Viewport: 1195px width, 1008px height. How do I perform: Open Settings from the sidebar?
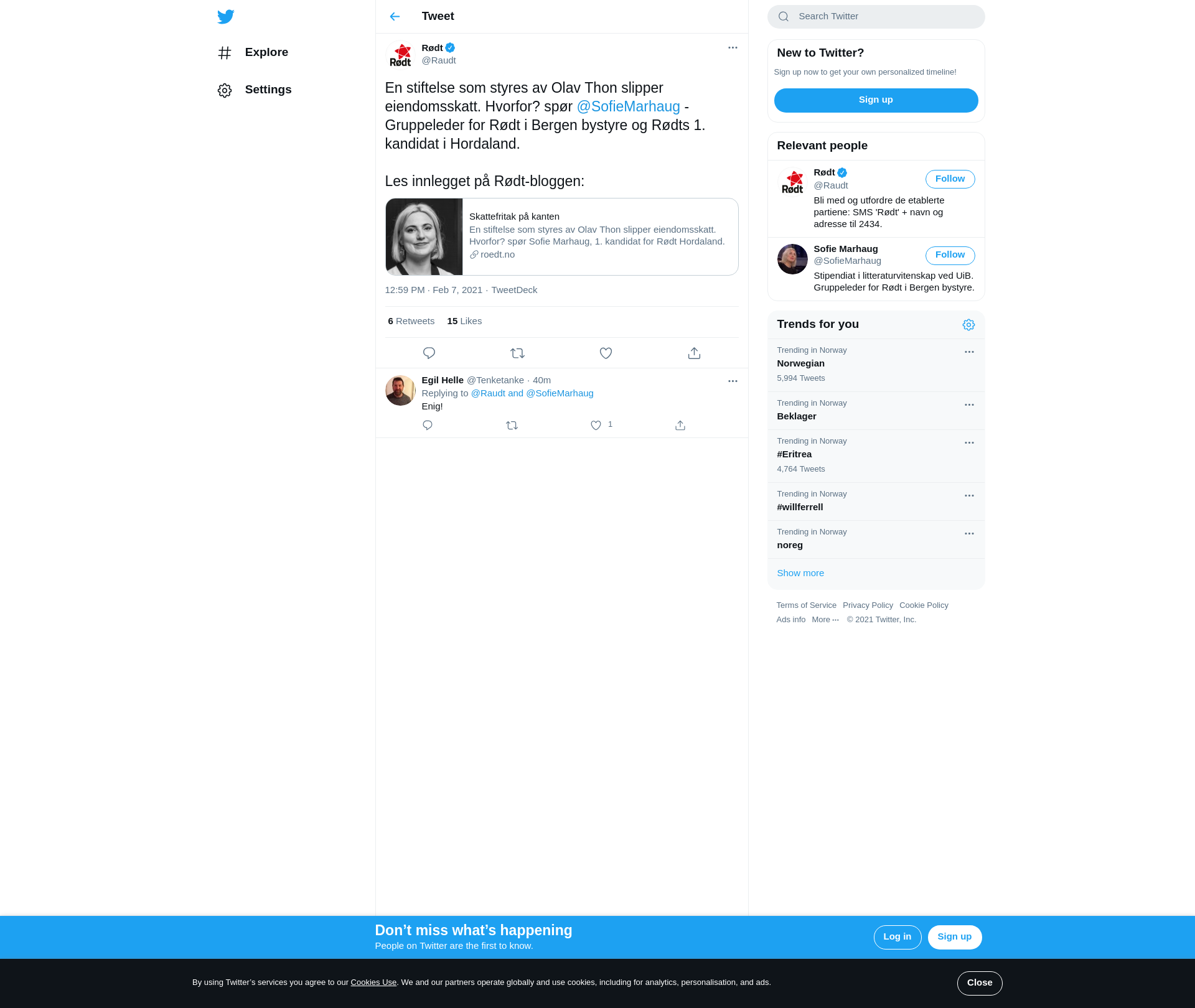point(254,90)
